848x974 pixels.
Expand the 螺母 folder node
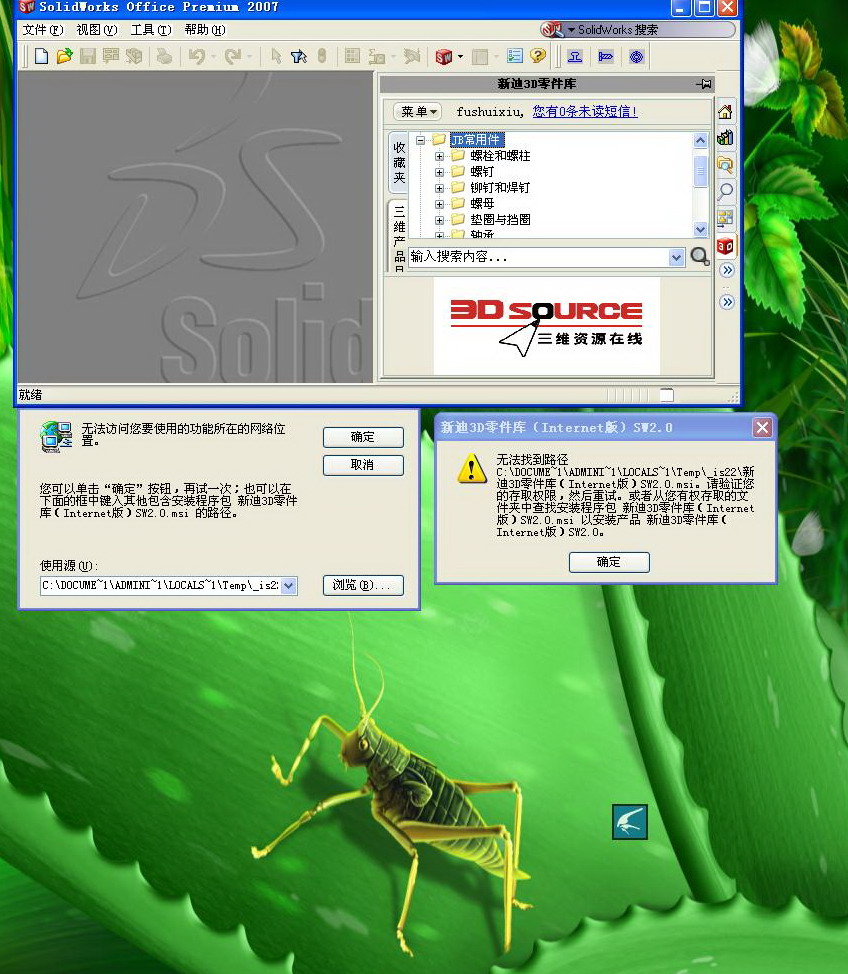[x=439, y=204]
